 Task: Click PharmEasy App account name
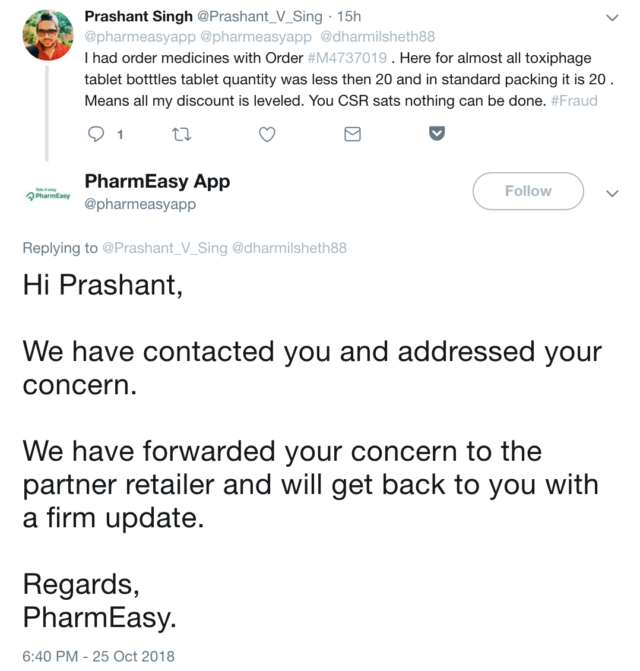click(157, 181)
